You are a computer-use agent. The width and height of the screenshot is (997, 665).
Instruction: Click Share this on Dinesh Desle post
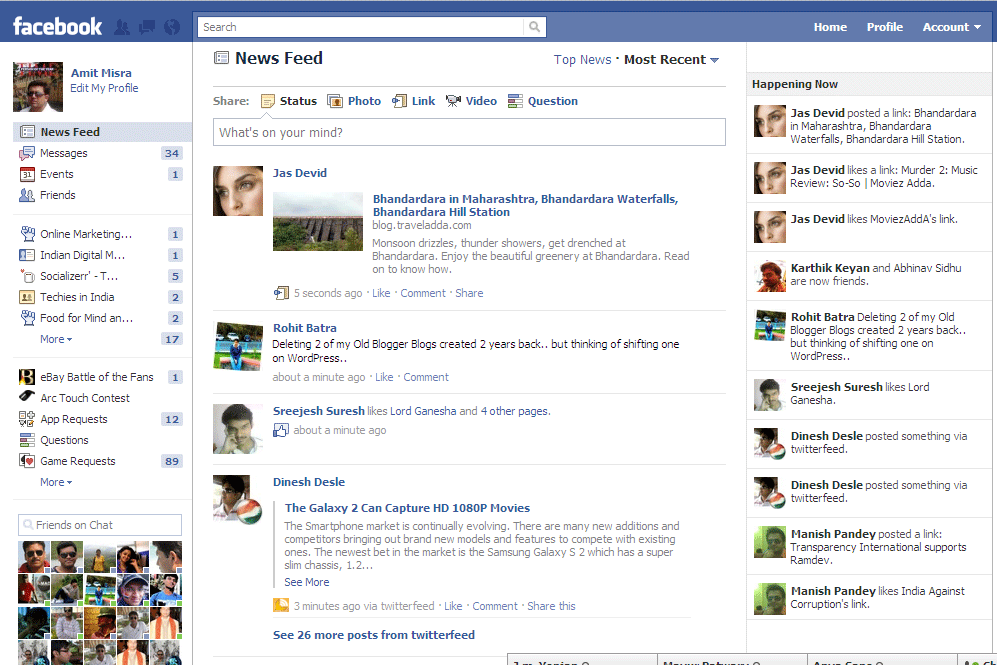(x=551, y=607)
